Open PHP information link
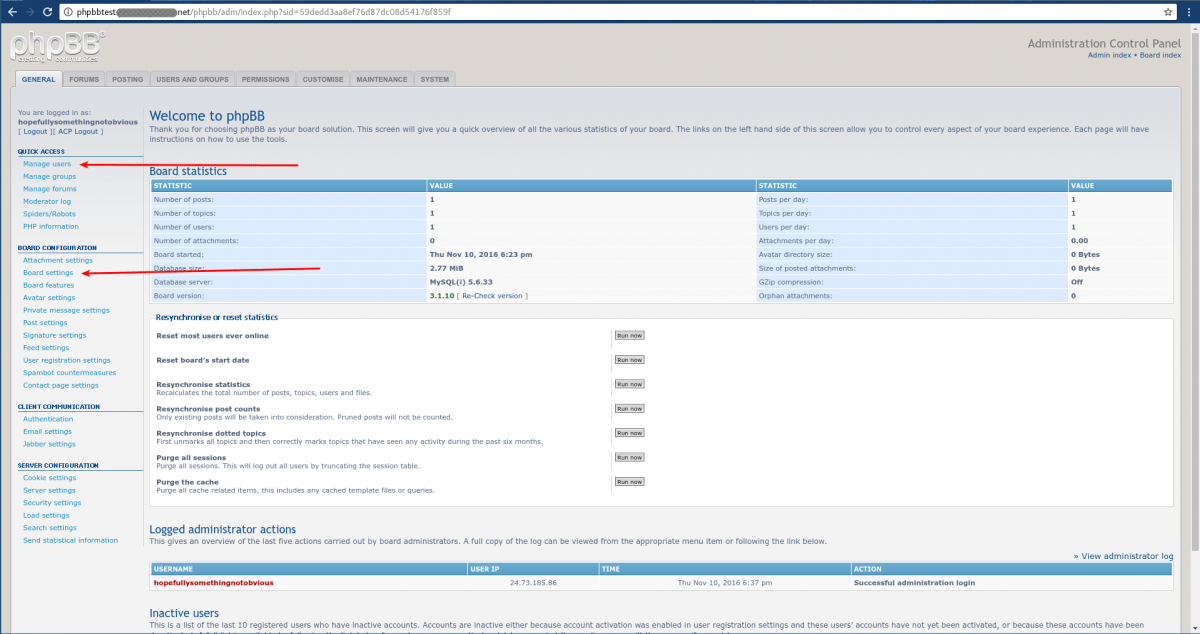 click(x=51, y=226)
